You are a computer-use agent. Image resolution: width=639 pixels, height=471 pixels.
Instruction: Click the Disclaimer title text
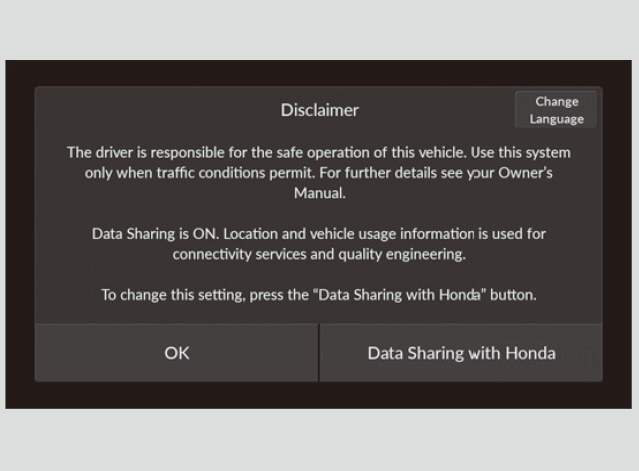[x=320, y=110]
